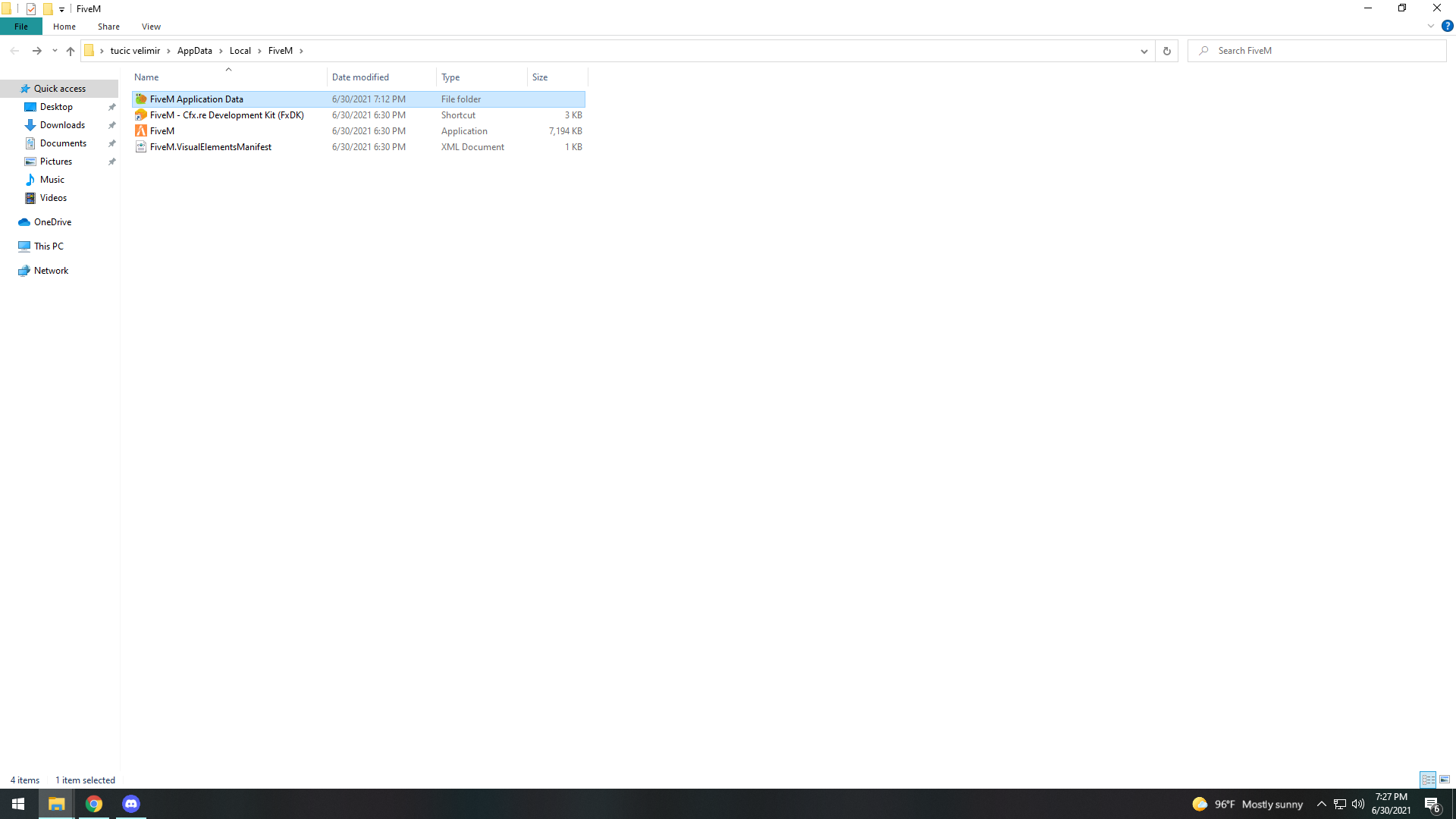
Task: Open Desktop in navigation pane
Action: [x=56, y=107]
